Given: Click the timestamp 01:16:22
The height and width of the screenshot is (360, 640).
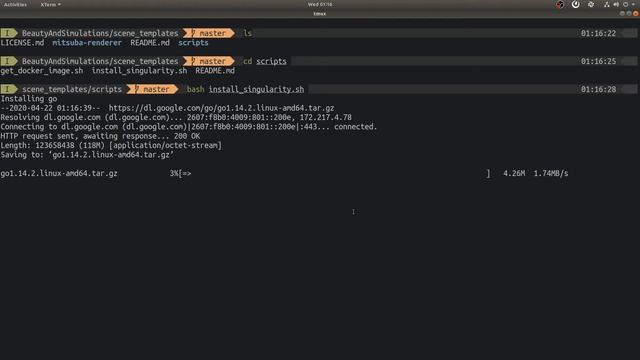Looking at the screenshot, I should 598,33.
